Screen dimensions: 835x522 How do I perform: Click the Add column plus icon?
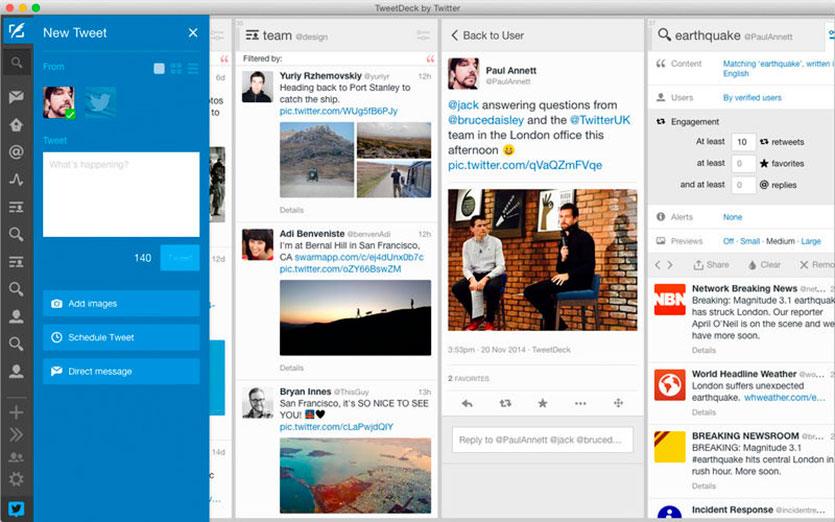pos(16,412)
